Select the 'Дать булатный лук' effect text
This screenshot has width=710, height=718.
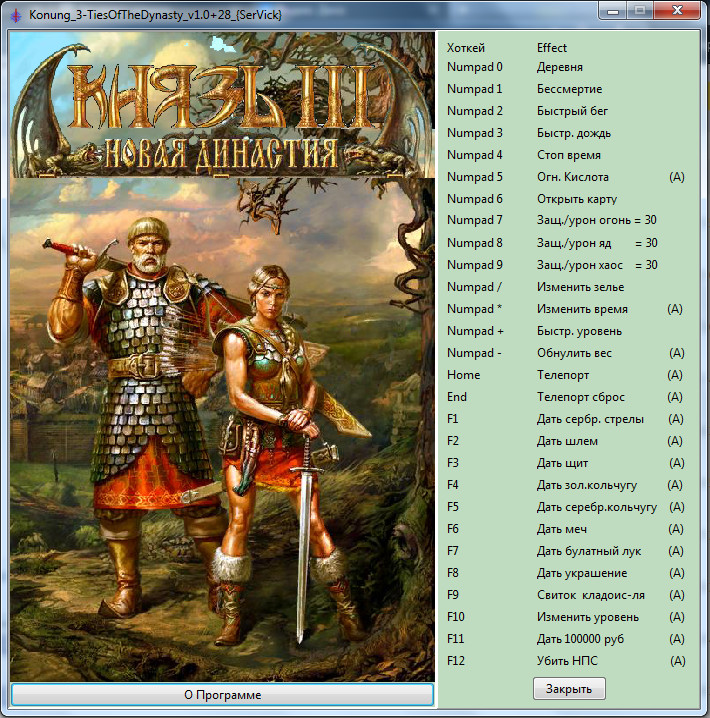click(589, 551)
